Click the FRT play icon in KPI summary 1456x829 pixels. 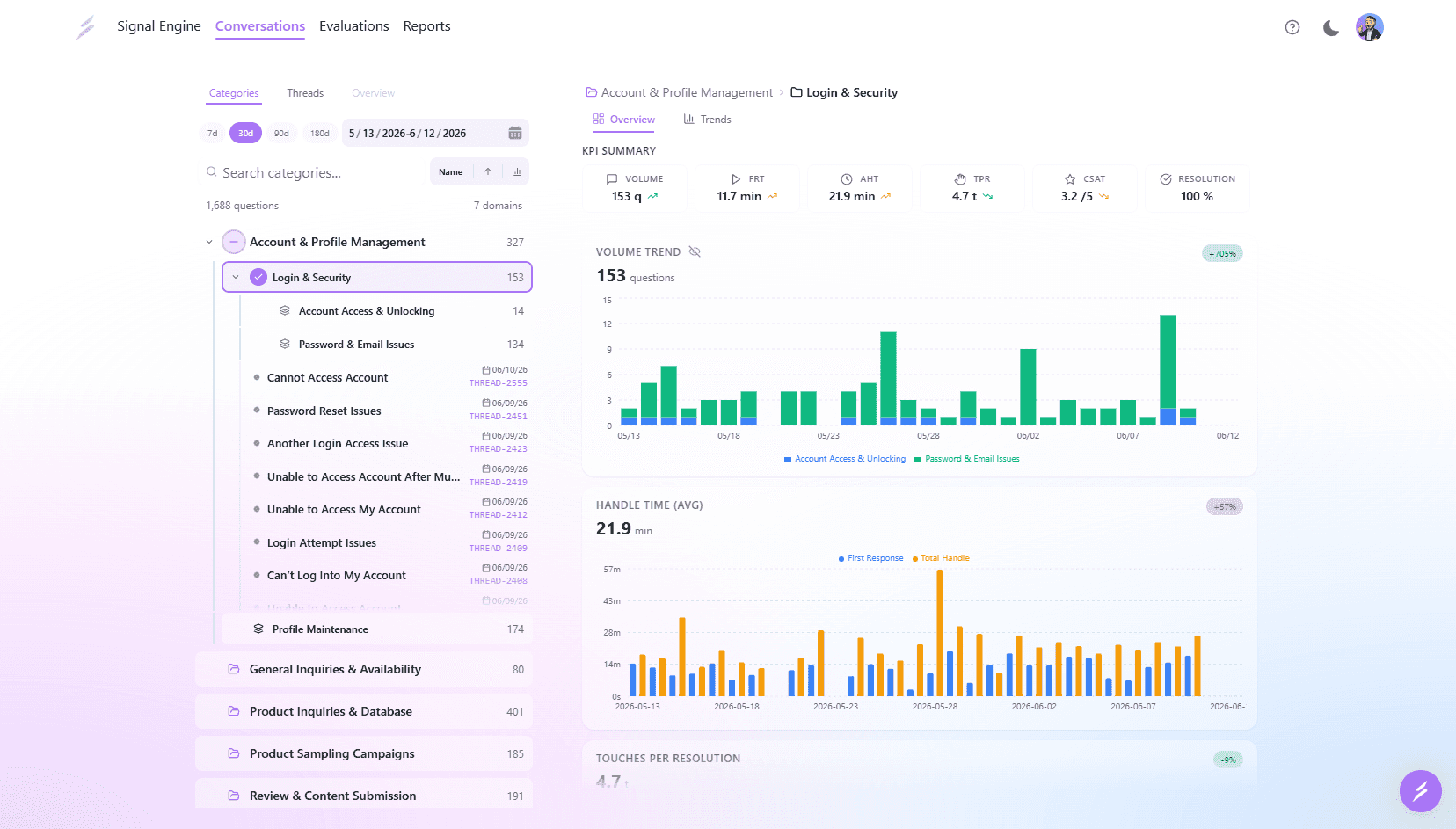[736, 178]
